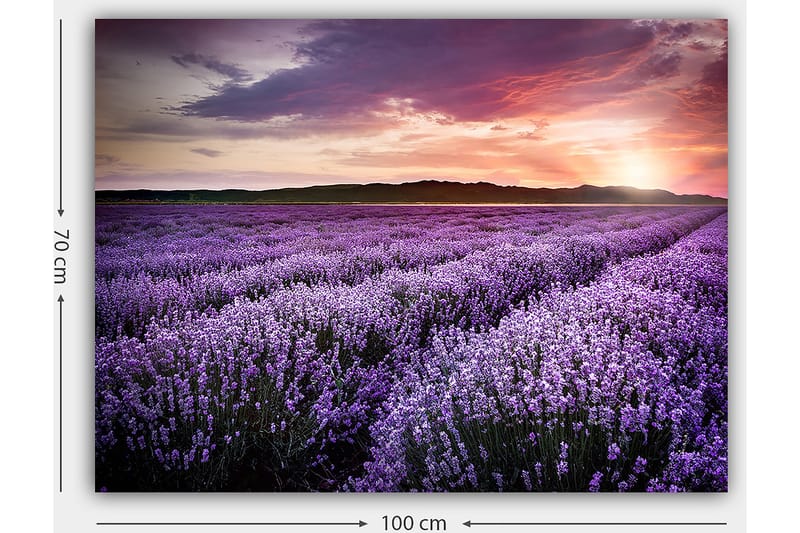Screen dimensions: 800x533
Task: Click the vertical dimension line's upper segment
Action: [x=61, y=110]
